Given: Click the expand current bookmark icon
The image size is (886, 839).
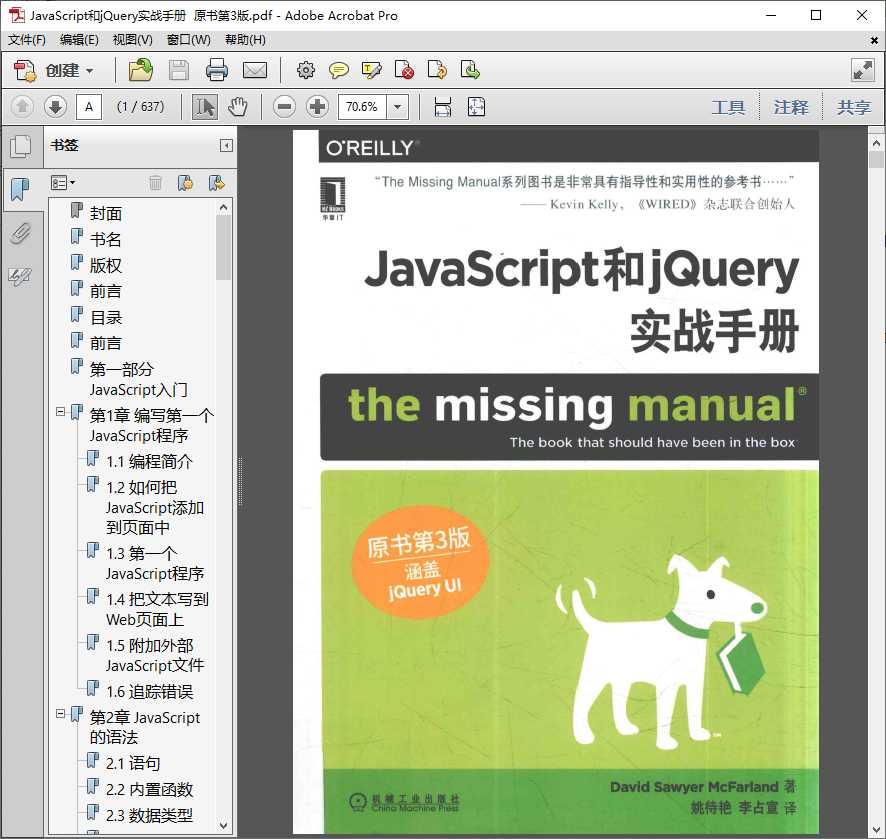Looking at the screenshot, I should [216, 182].
